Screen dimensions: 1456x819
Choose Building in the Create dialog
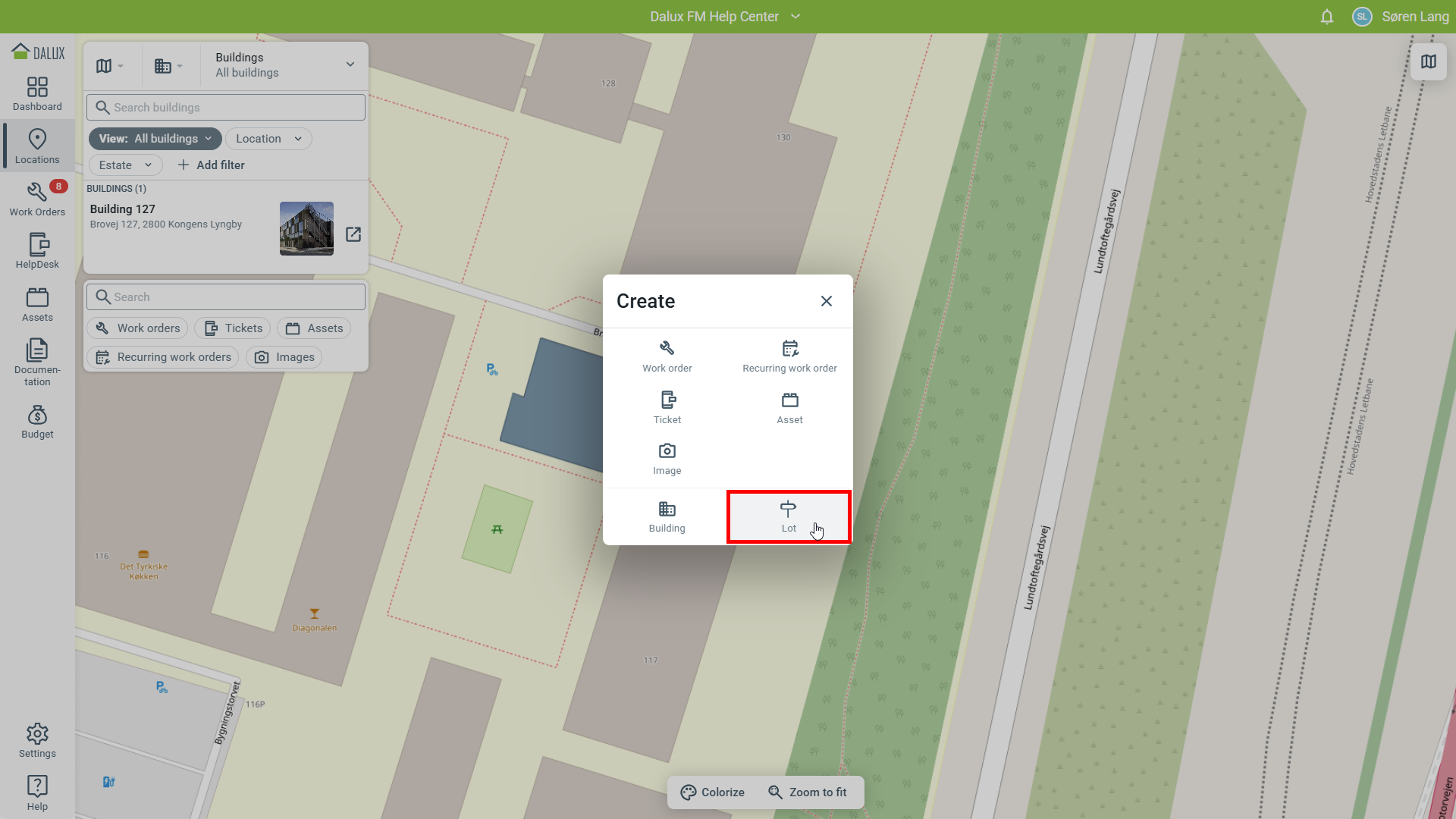tap(667, 516)
